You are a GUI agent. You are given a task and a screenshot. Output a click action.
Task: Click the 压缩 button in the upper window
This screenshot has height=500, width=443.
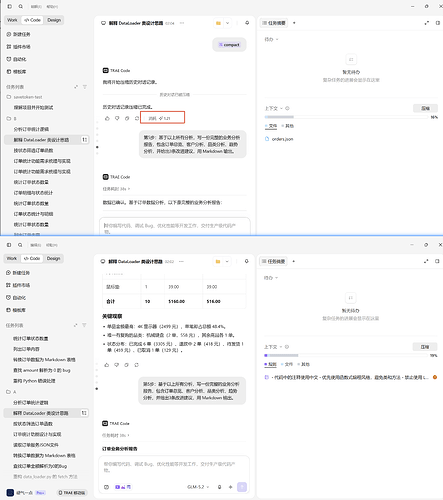[425, 108]
